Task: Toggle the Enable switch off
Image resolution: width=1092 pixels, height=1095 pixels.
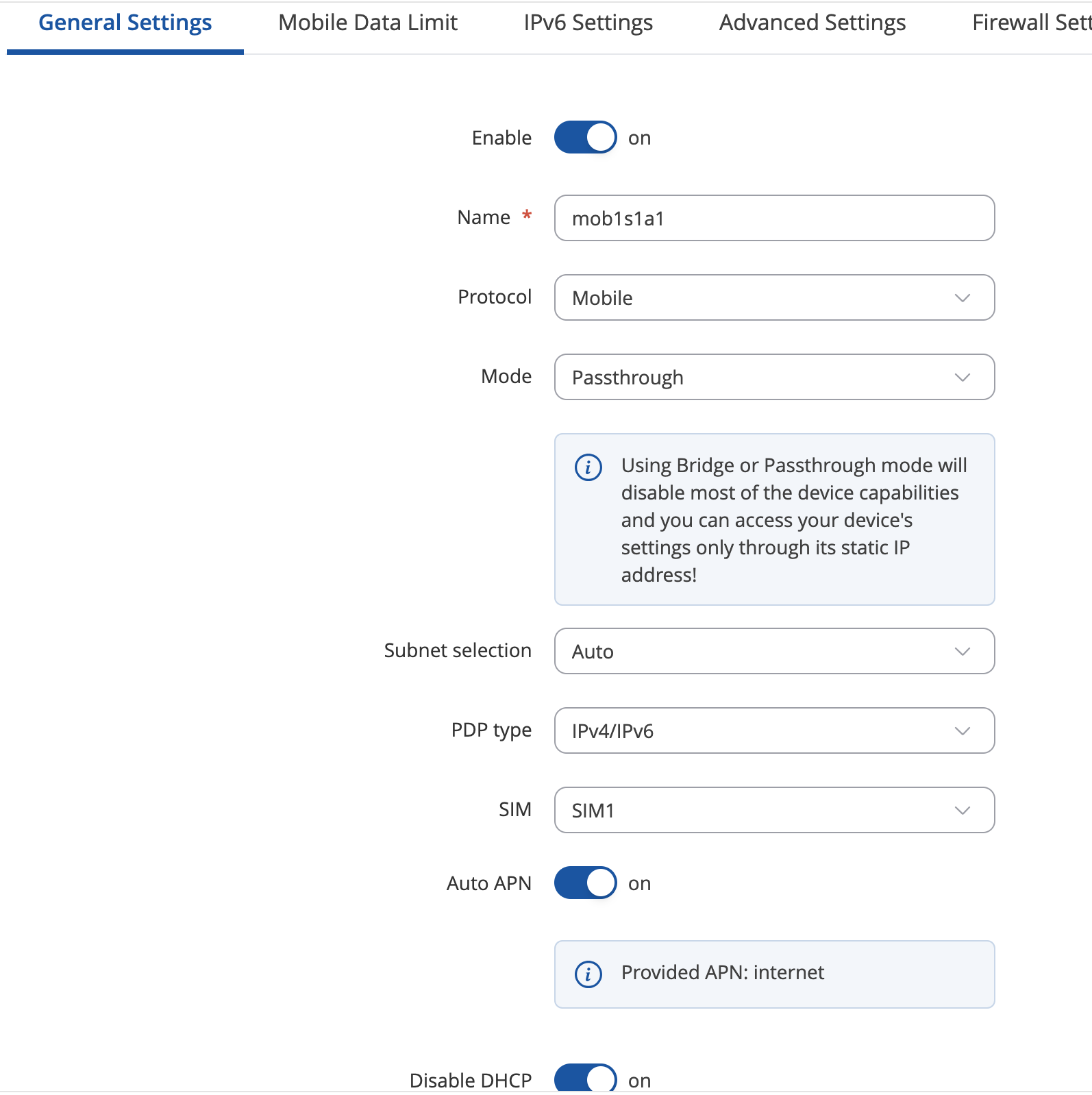Action: 585,138
